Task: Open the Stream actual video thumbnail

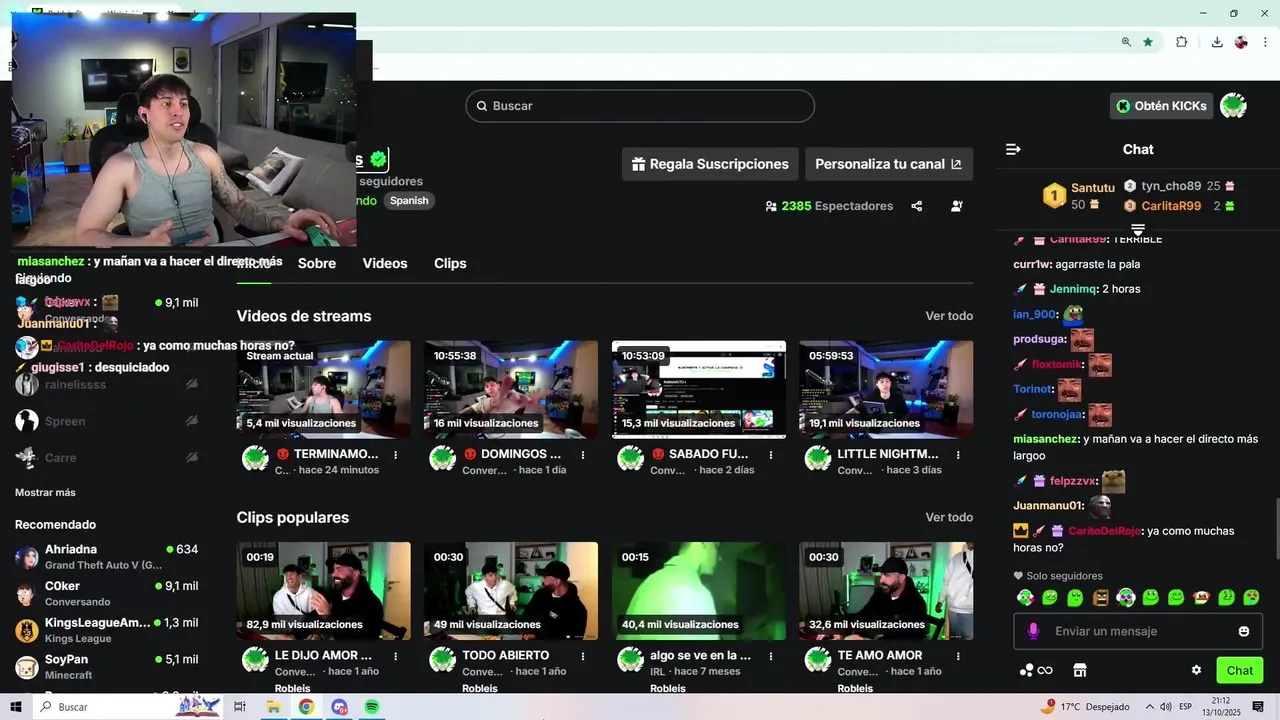Action: (324, 389)
